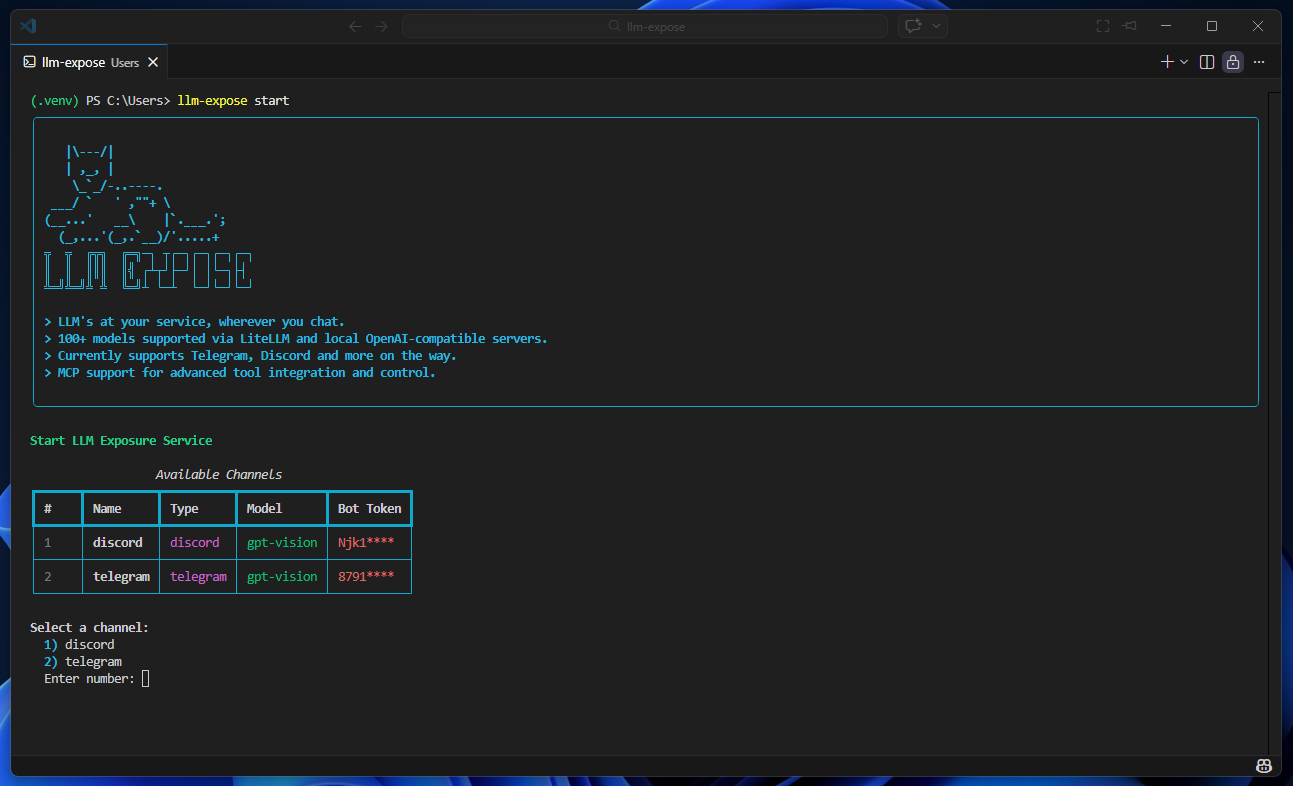Select the llm-expose Users terminal tab

91,62
